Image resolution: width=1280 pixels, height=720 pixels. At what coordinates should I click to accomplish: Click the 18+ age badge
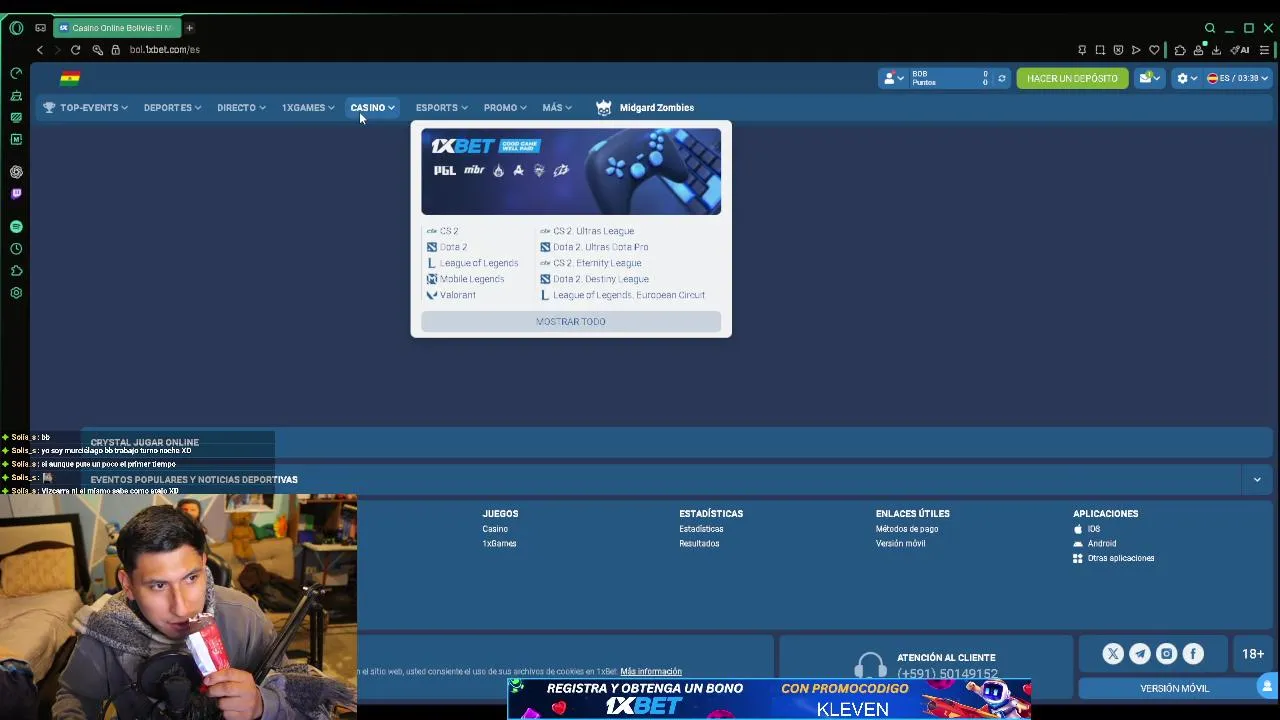[1253, 654]
